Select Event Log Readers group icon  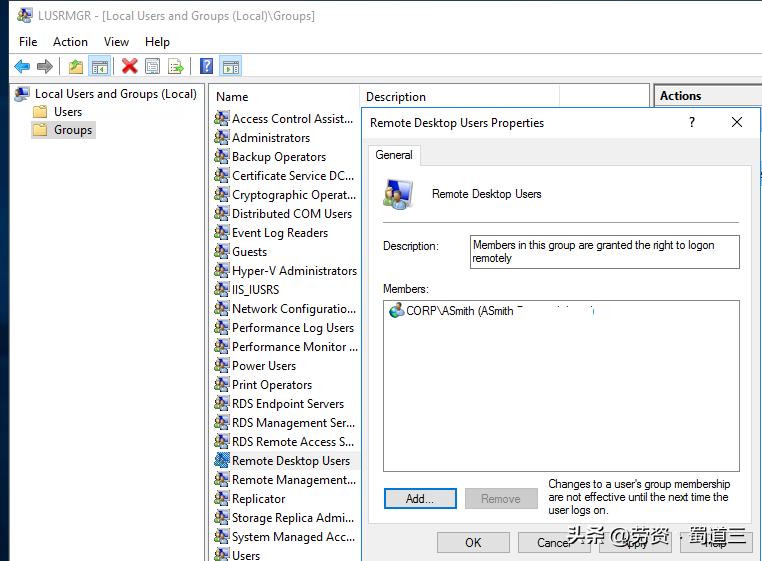coord(222,232)
